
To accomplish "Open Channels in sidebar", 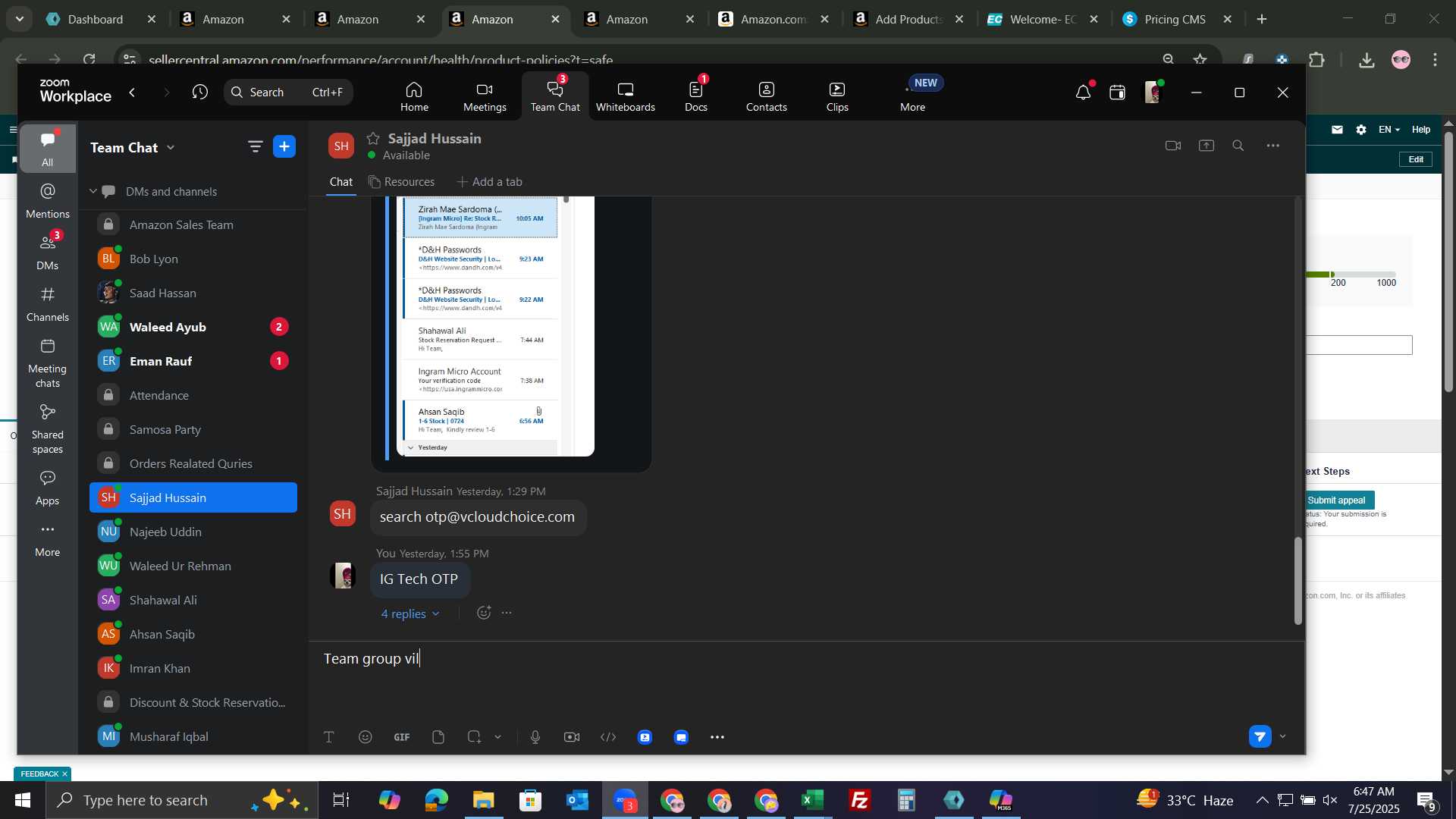I will point(47,304).
